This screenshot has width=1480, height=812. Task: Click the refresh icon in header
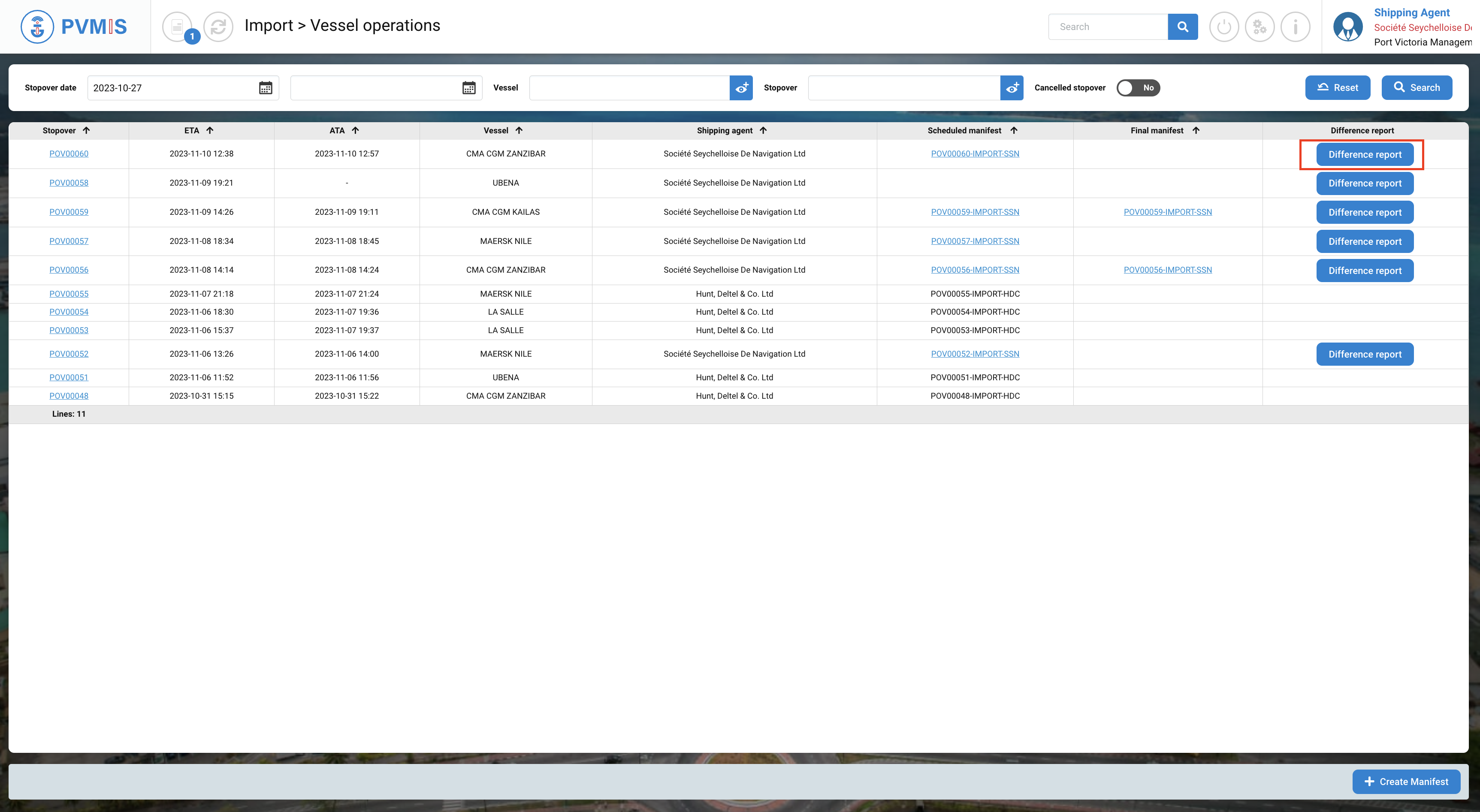coord(218,27)
